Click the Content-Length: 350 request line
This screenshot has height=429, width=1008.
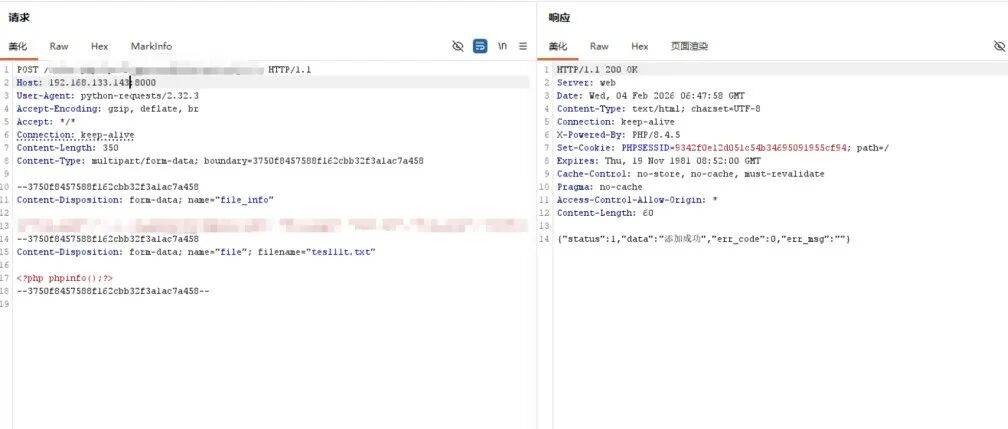coord(68,148)
